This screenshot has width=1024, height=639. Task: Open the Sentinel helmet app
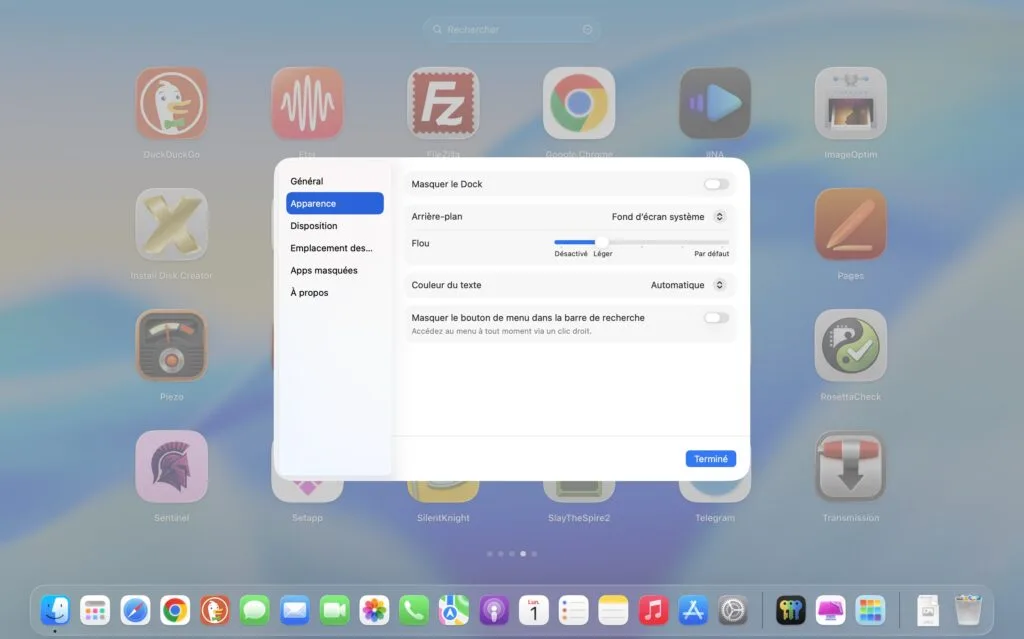tap(172, 466)
